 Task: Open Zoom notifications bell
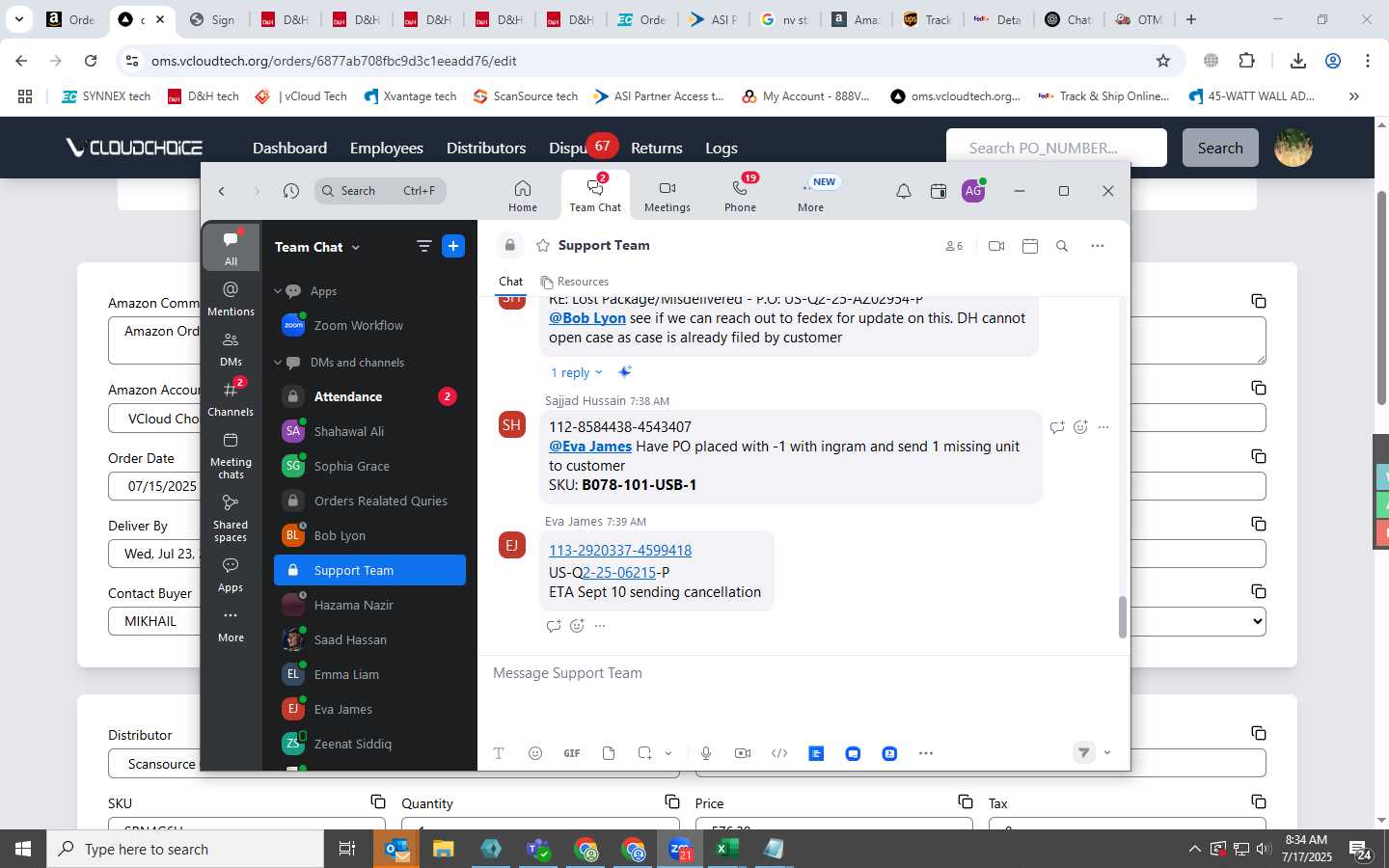tap(904, 191)
